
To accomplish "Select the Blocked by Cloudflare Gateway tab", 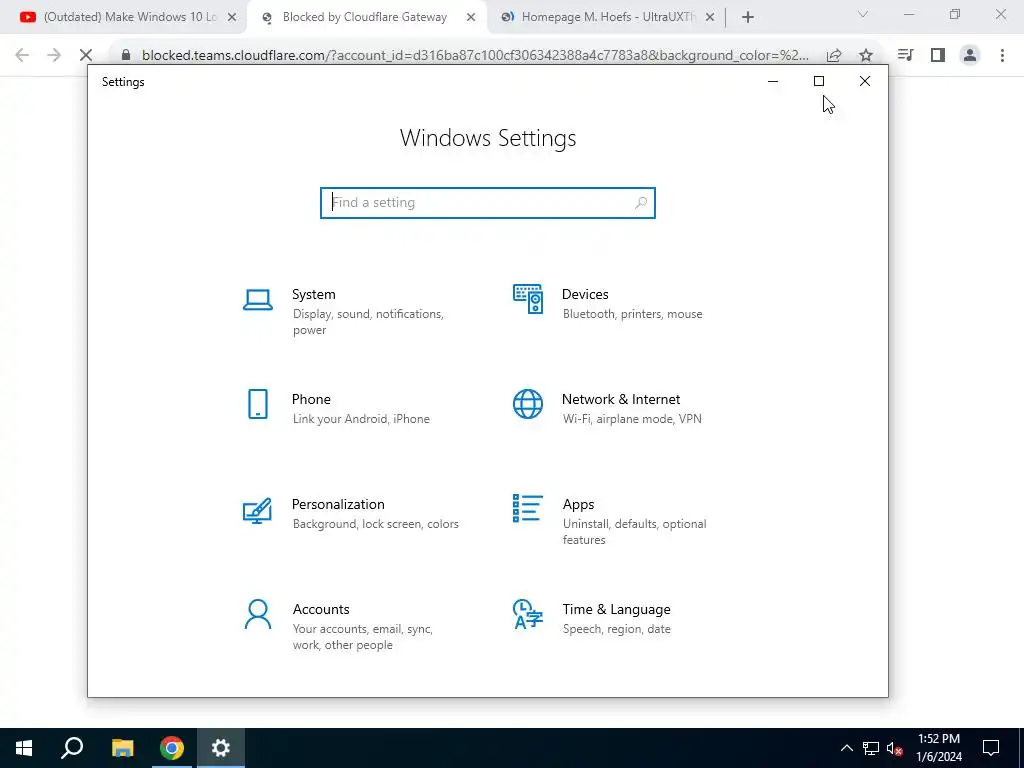I will pyautogui.click(x=364, y=17).
